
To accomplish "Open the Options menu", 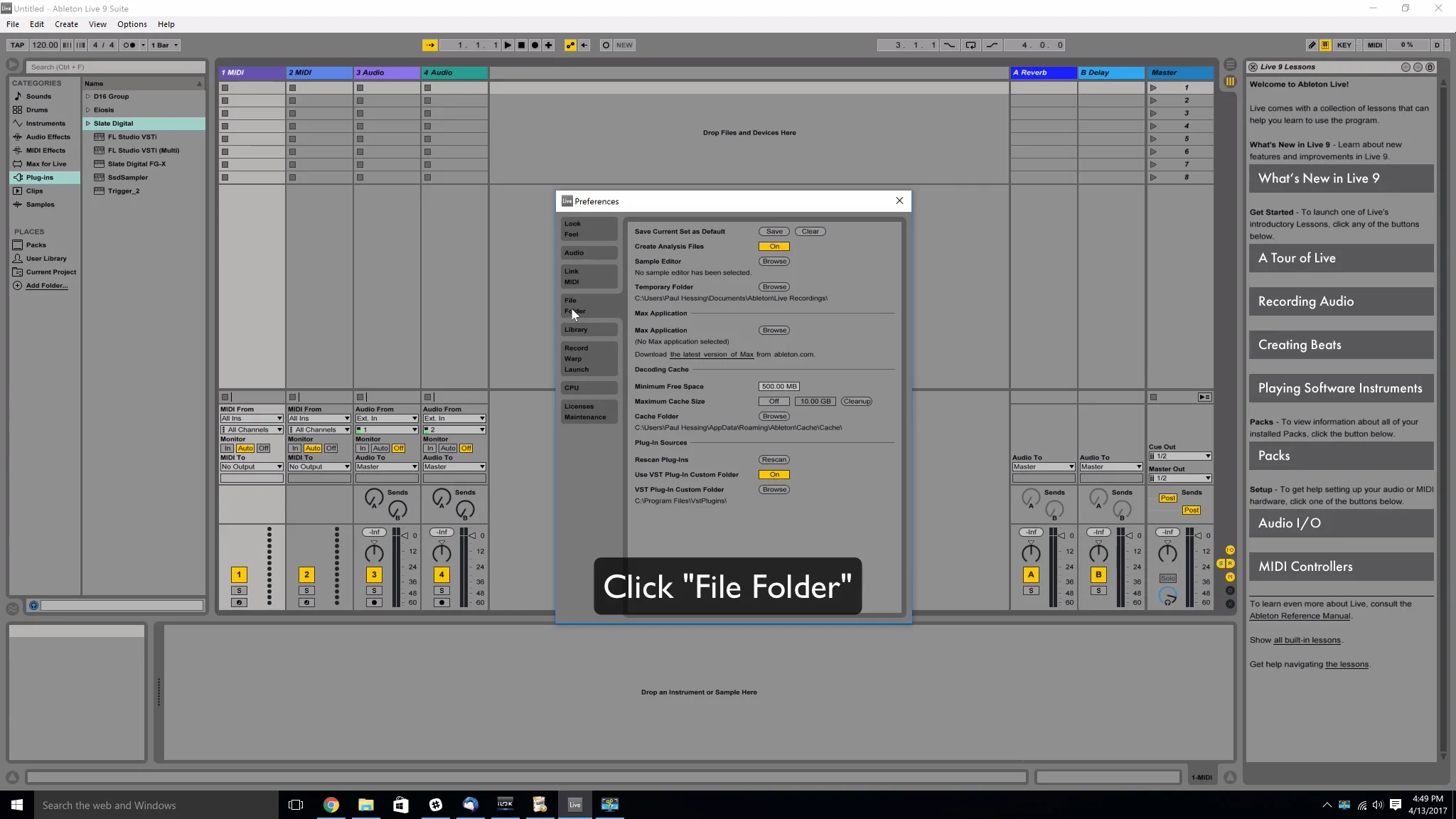I will tap(132, 24).
